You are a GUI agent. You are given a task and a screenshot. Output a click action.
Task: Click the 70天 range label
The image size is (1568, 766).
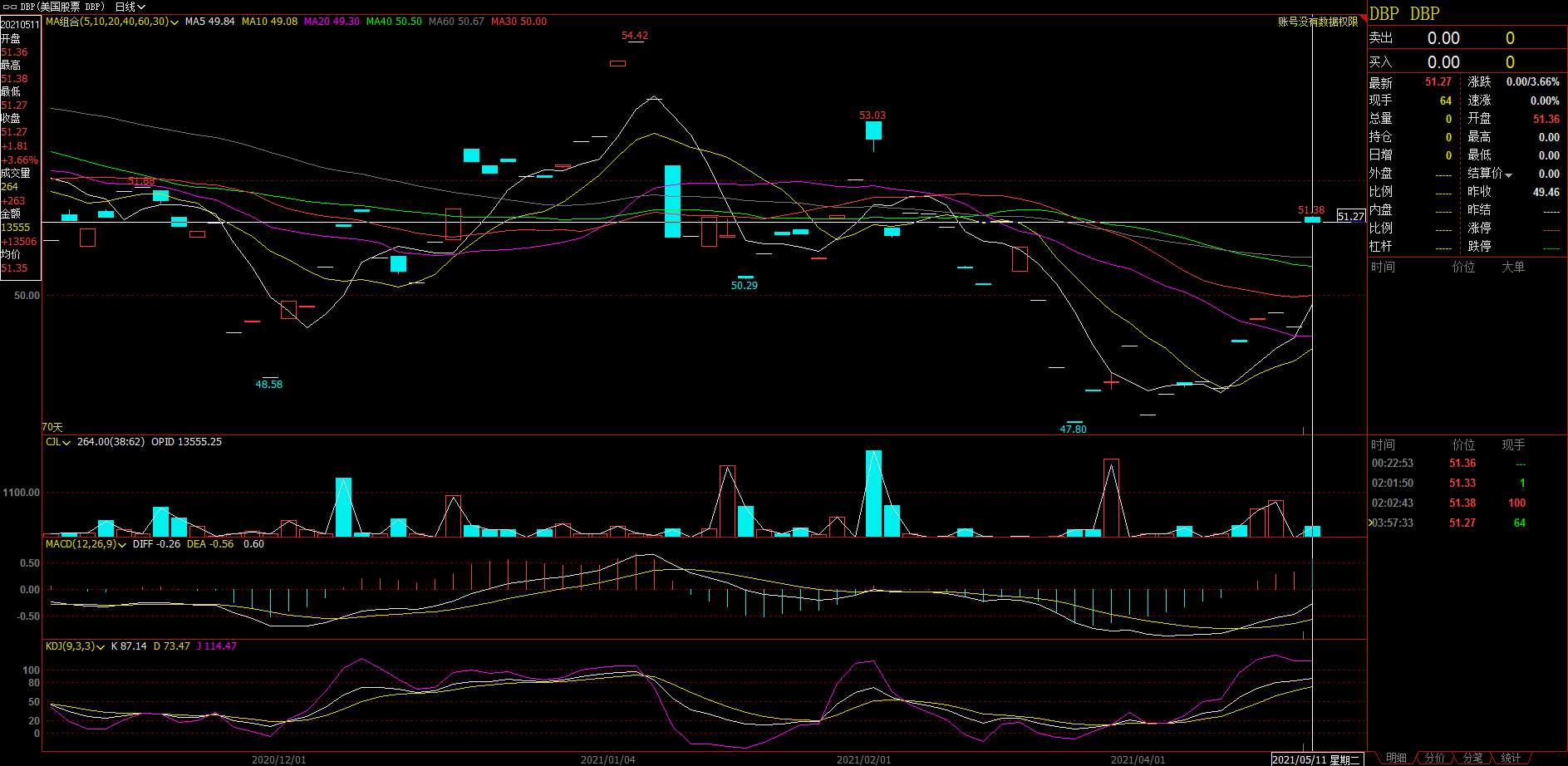[x=52, y=427]
